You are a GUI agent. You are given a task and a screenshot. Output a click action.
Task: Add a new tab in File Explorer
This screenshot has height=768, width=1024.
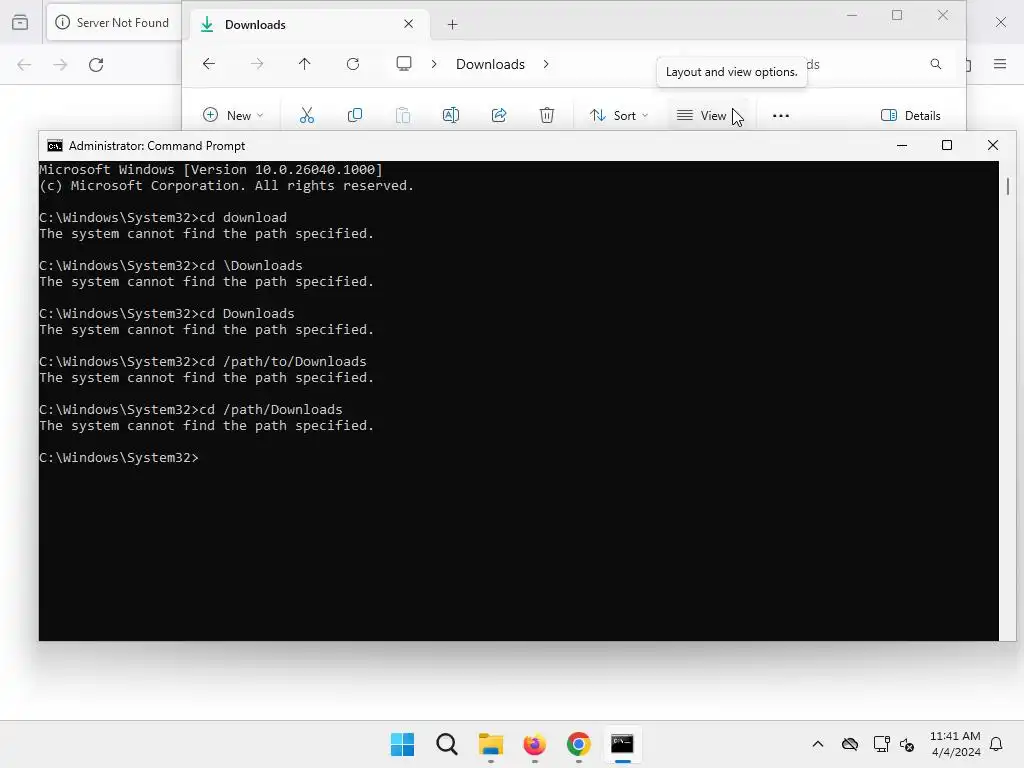pos(453,25)
